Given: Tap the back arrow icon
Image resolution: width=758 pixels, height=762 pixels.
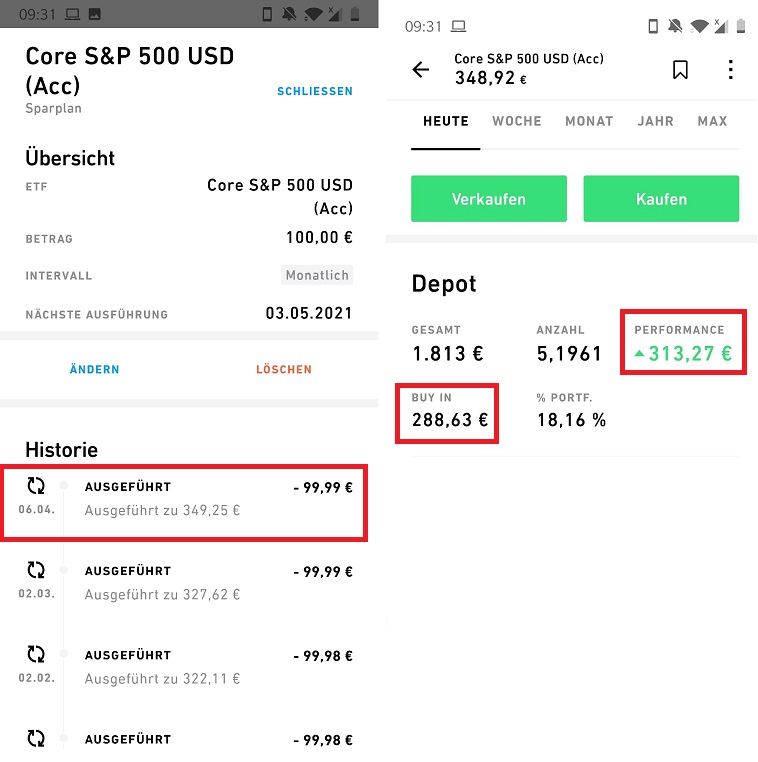Looking at the screenshot, I should (x=420, y=69).
